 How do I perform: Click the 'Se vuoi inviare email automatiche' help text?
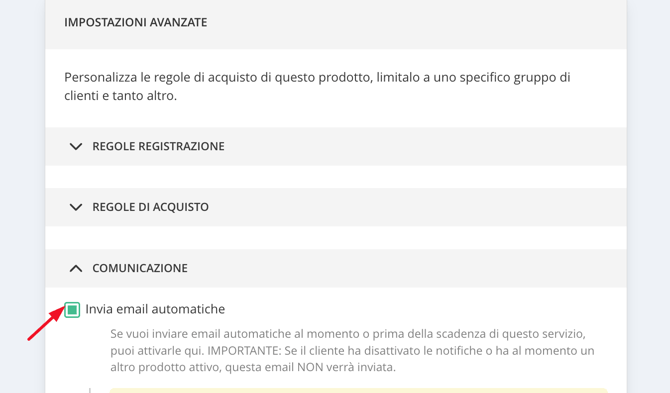tap(352, 350)
